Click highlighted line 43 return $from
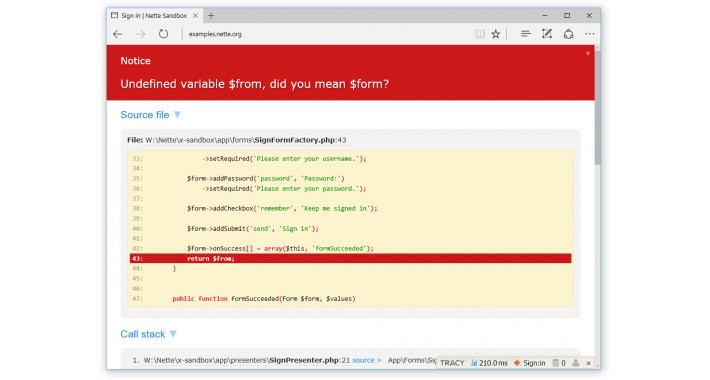Image resolution: width=710 pixels, height=380 pixels. (x=350, y=259)
